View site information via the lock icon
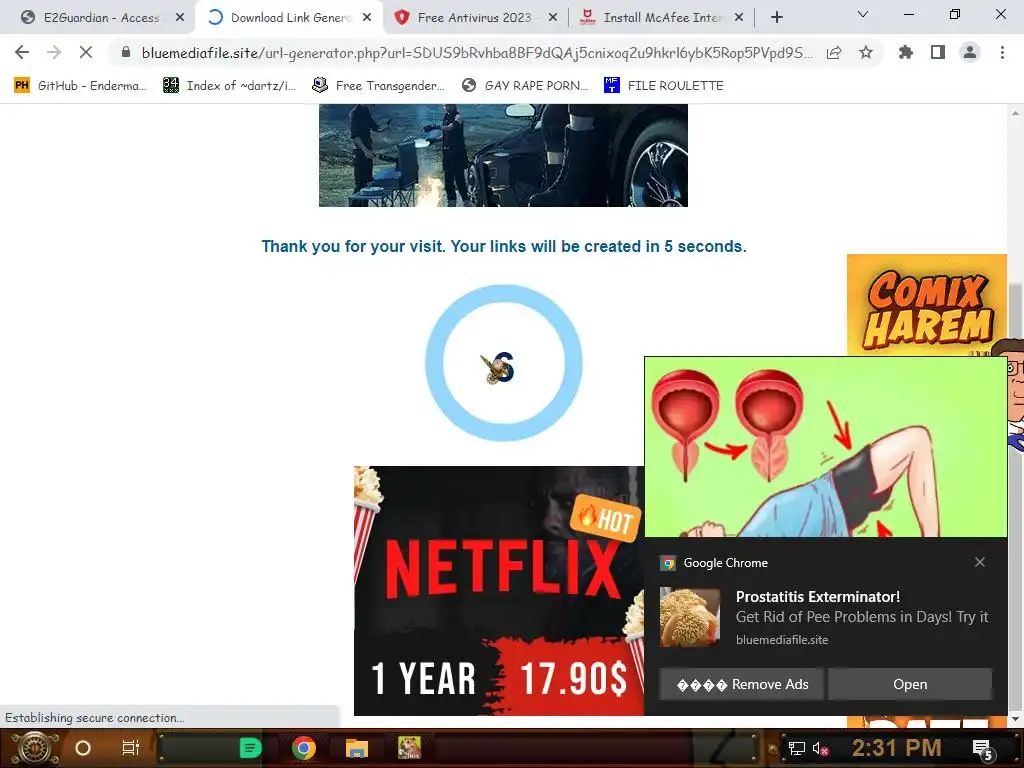The width and height of the screenshot is (1024, 768). click(126, 52)
